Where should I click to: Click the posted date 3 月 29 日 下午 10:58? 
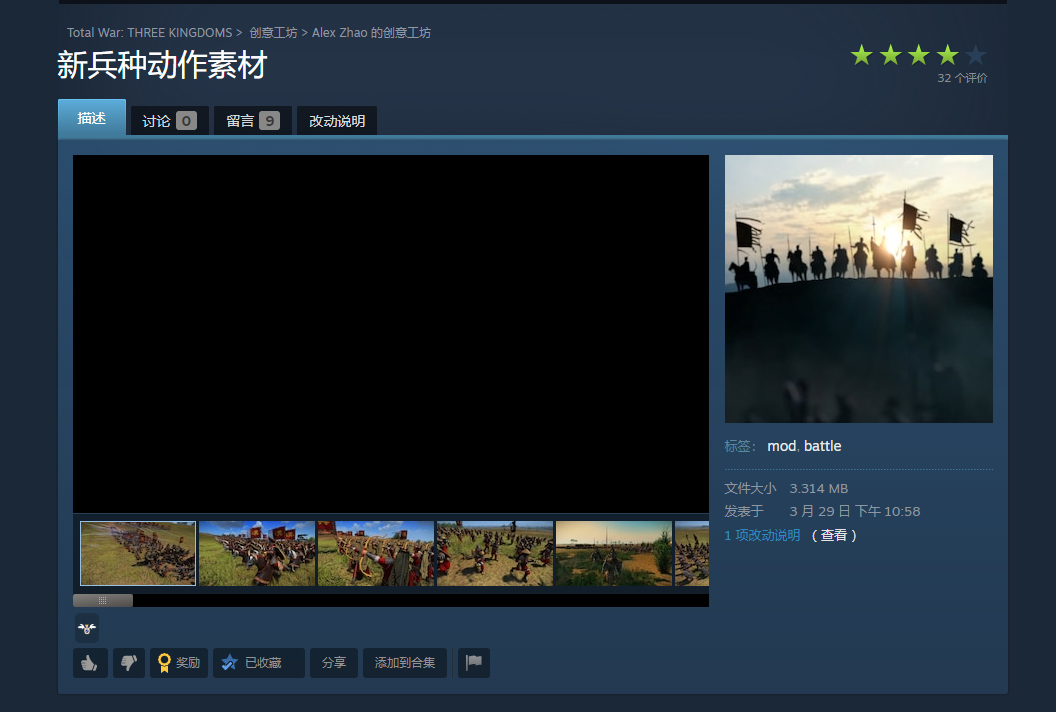[x=855, y=511]
